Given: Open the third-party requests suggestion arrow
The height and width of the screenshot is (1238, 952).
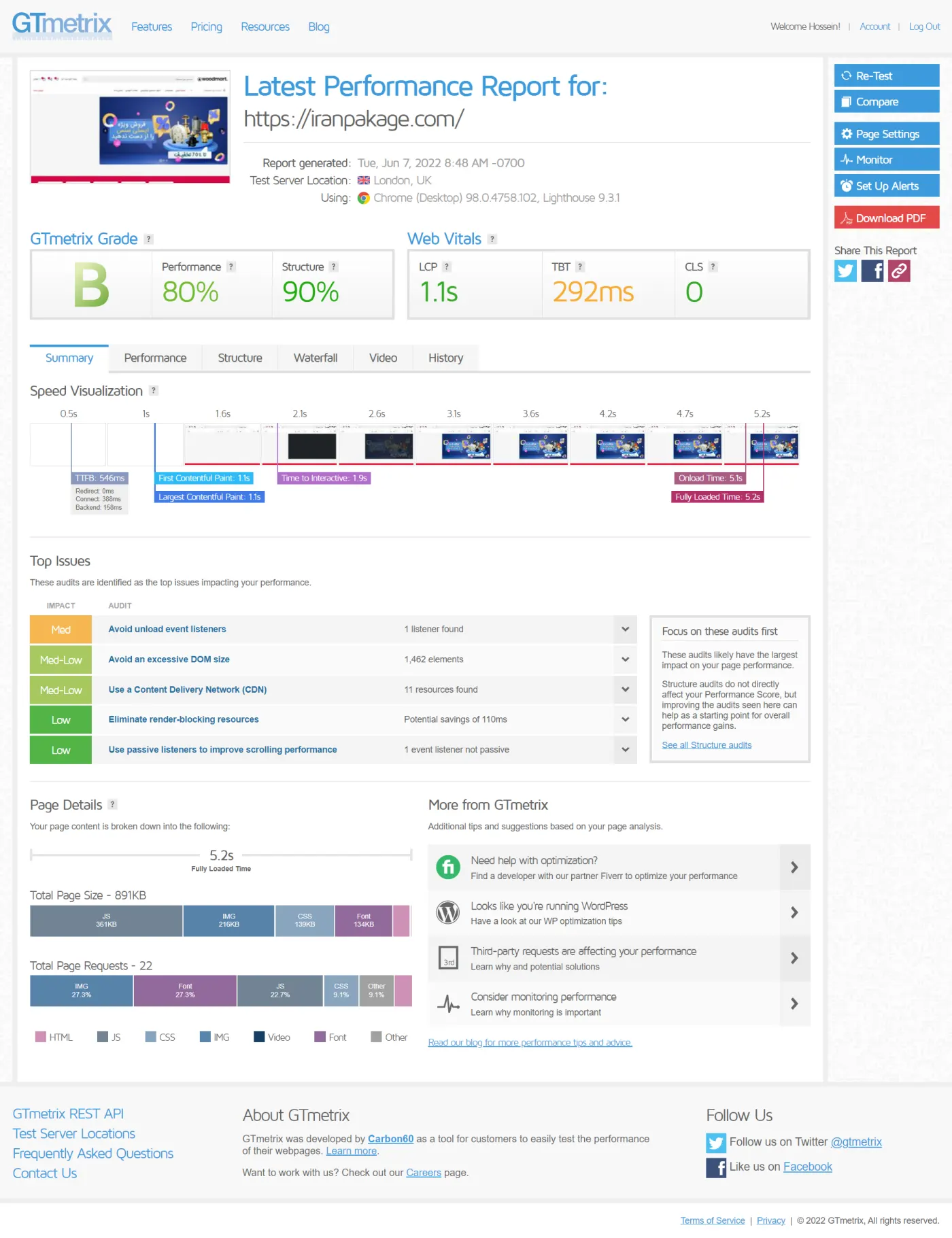Looking at the screenshot, I should pyautogui.click(x=794, y=958).
